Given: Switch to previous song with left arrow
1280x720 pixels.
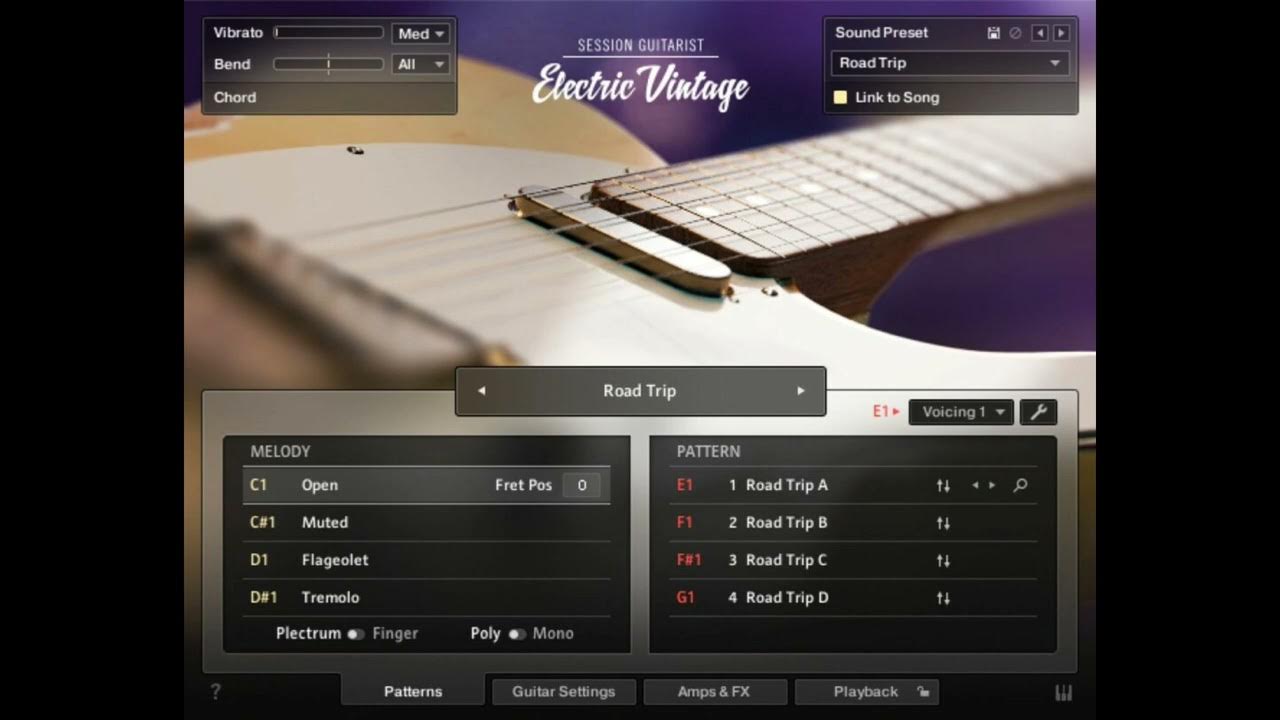Looking at the screenshot, I should pos(481,391).
